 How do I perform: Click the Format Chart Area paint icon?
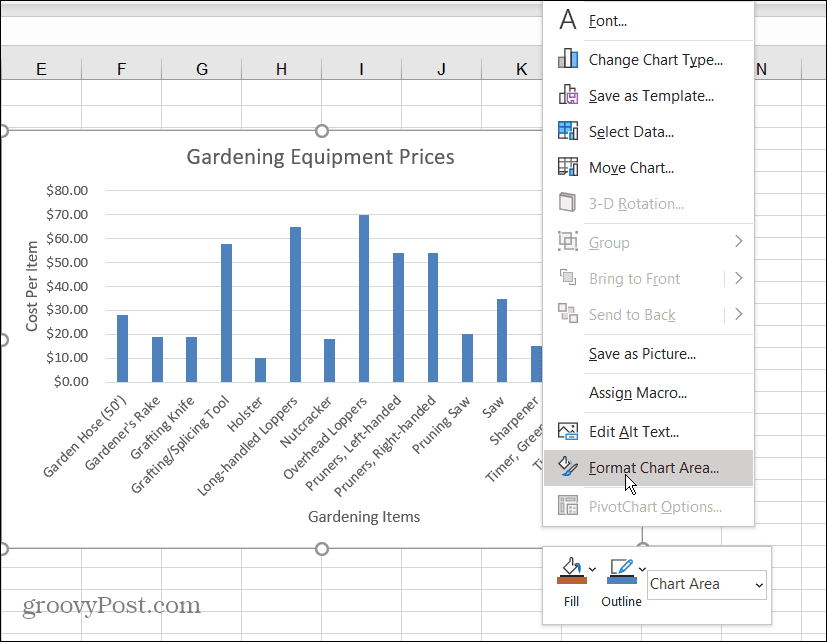568,467
